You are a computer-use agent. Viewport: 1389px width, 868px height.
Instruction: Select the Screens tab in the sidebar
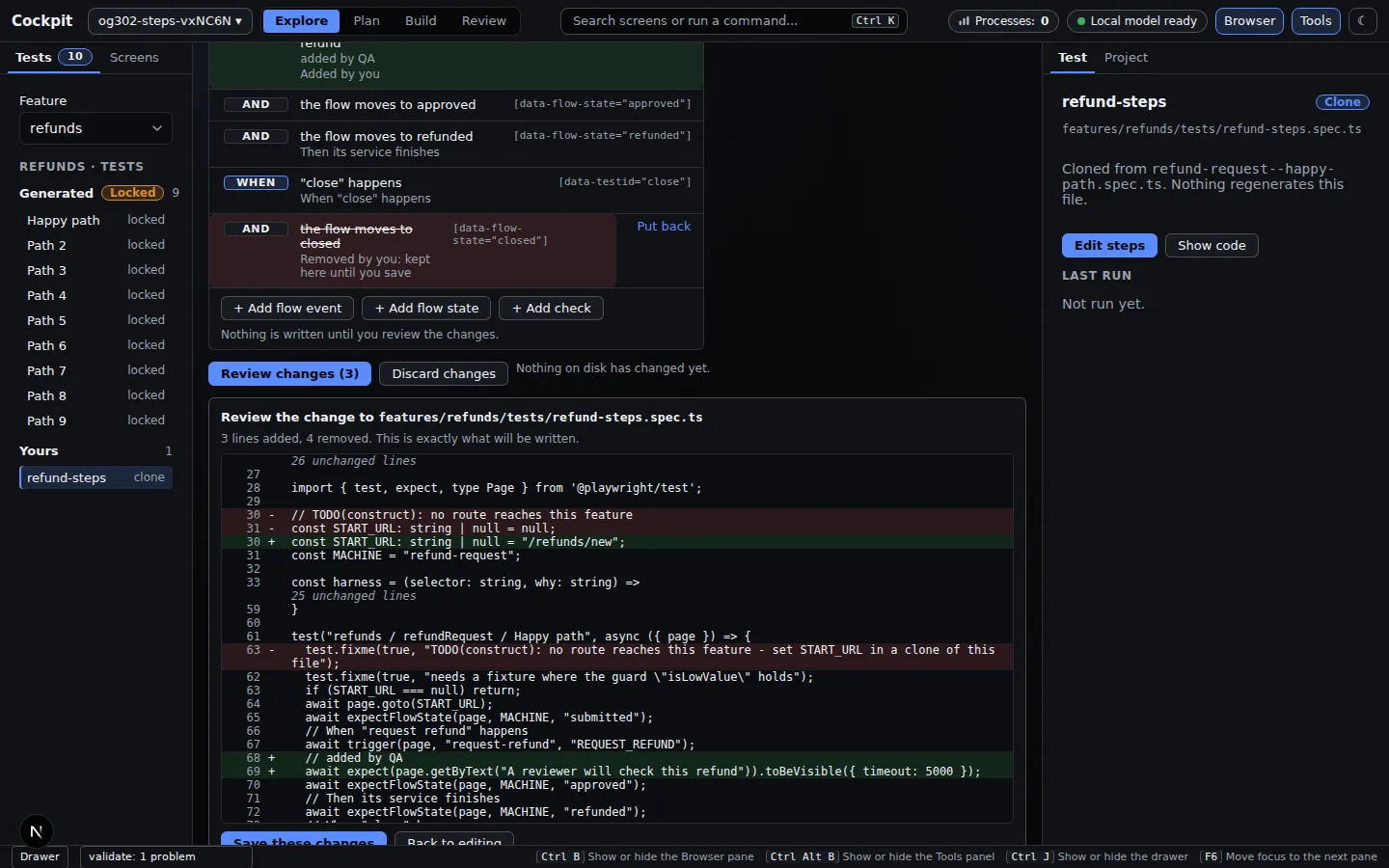pos(134,57)
